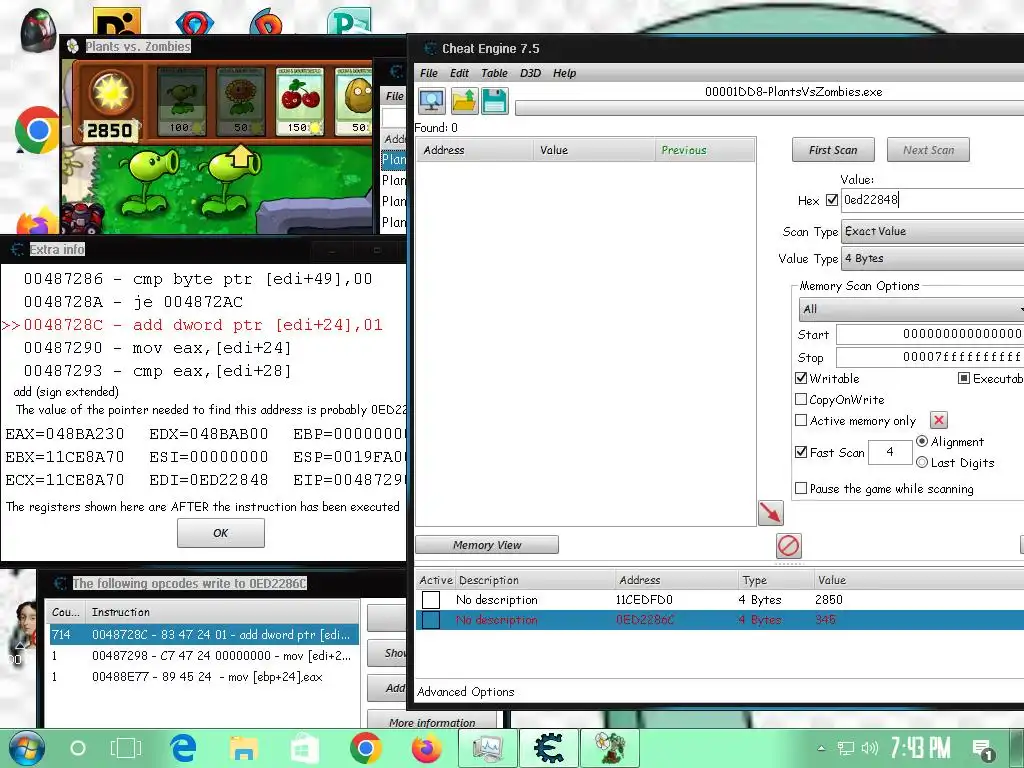
Task: Enable the CopyOnWrite checkbox
Action: pyautogui.click(x=801, y=399)
